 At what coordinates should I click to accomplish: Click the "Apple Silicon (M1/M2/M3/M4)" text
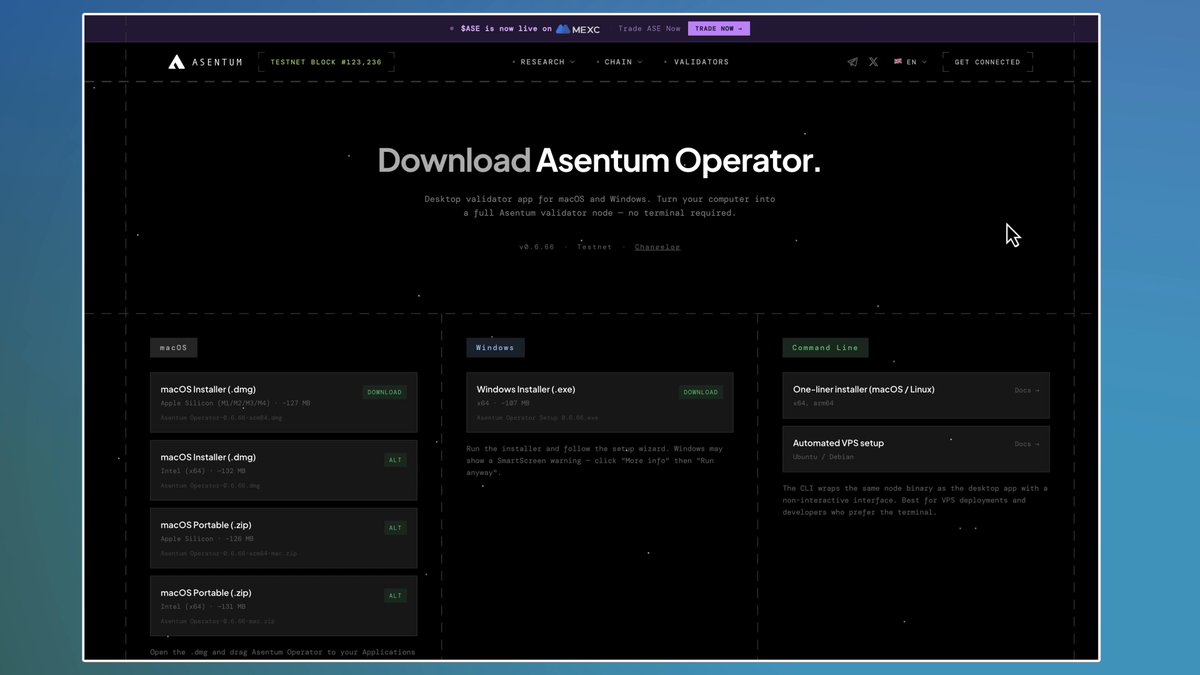coord(217,403)
